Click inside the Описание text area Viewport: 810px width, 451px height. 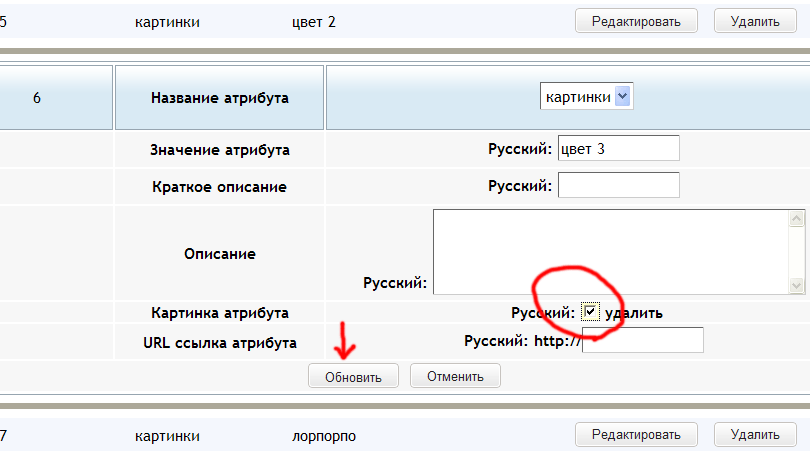pyautogui.click(x=611, y=252)
